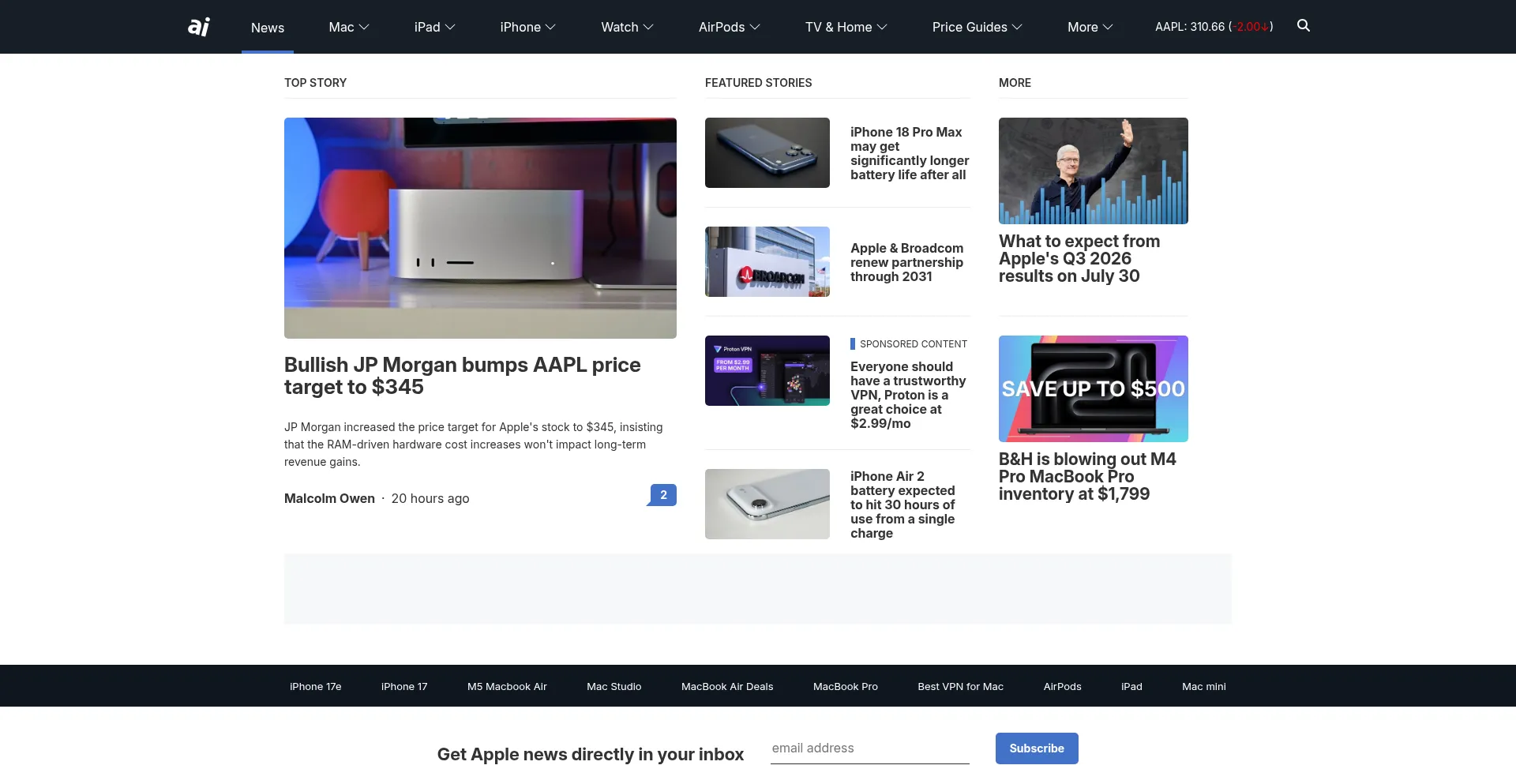The height and width of the screenshot is (784, 1516).
Task: Expand the AirPods dropdown menu
Action: click(x=730, y=27)
